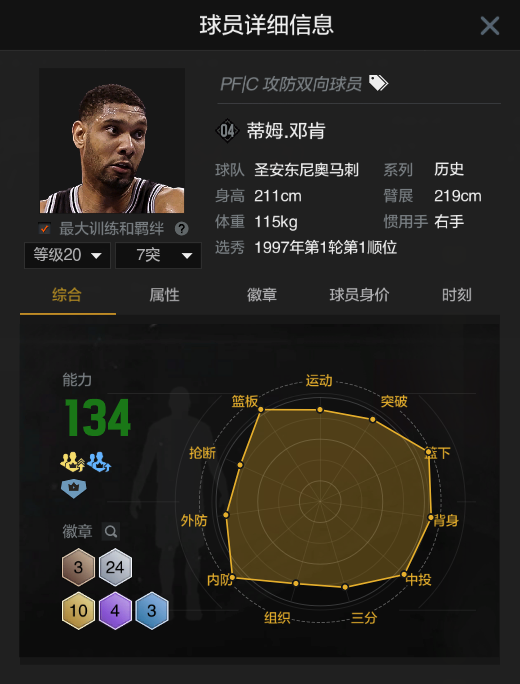Select the silver badge showing 24

tap(115, 567)
